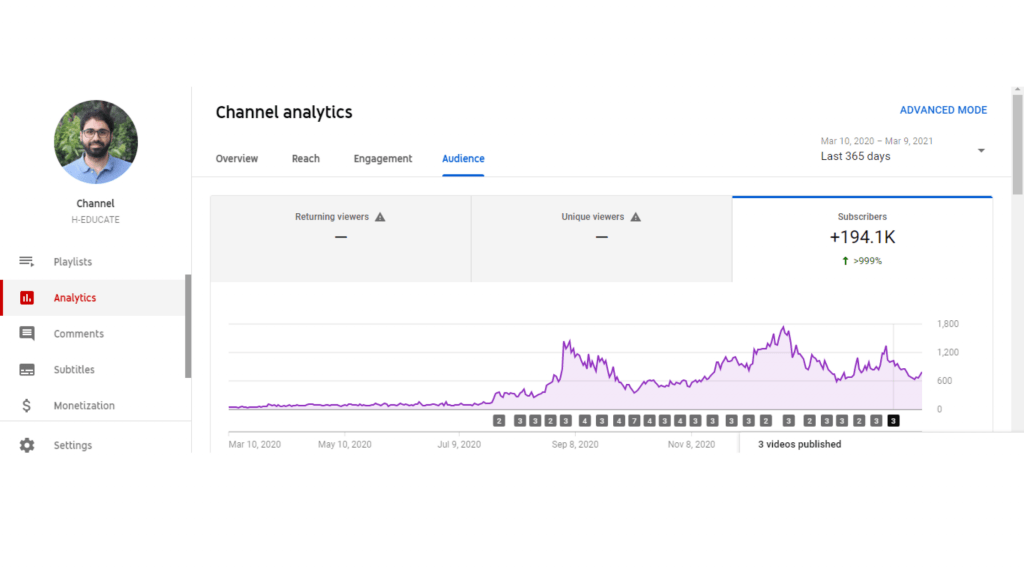Click the Settings gear icon
The height and width of the screenshot is (576, 1024).
(x=27, y=445)
